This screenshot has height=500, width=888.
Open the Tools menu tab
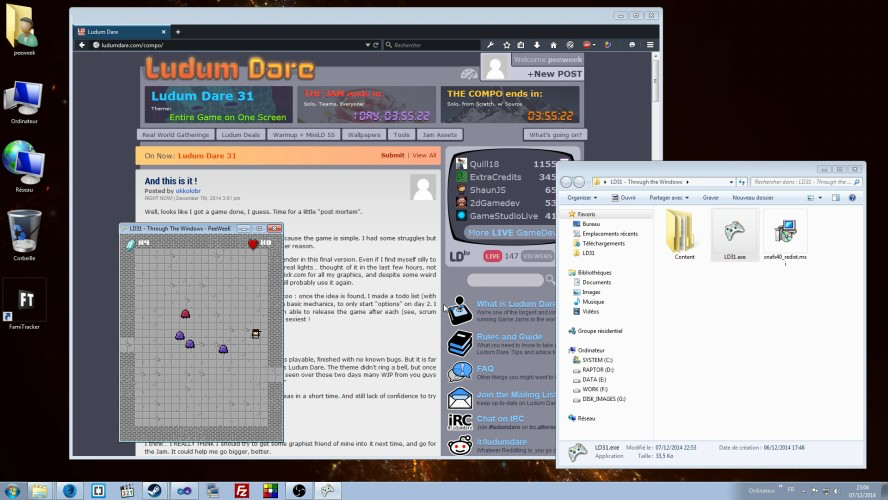point(402,135)
